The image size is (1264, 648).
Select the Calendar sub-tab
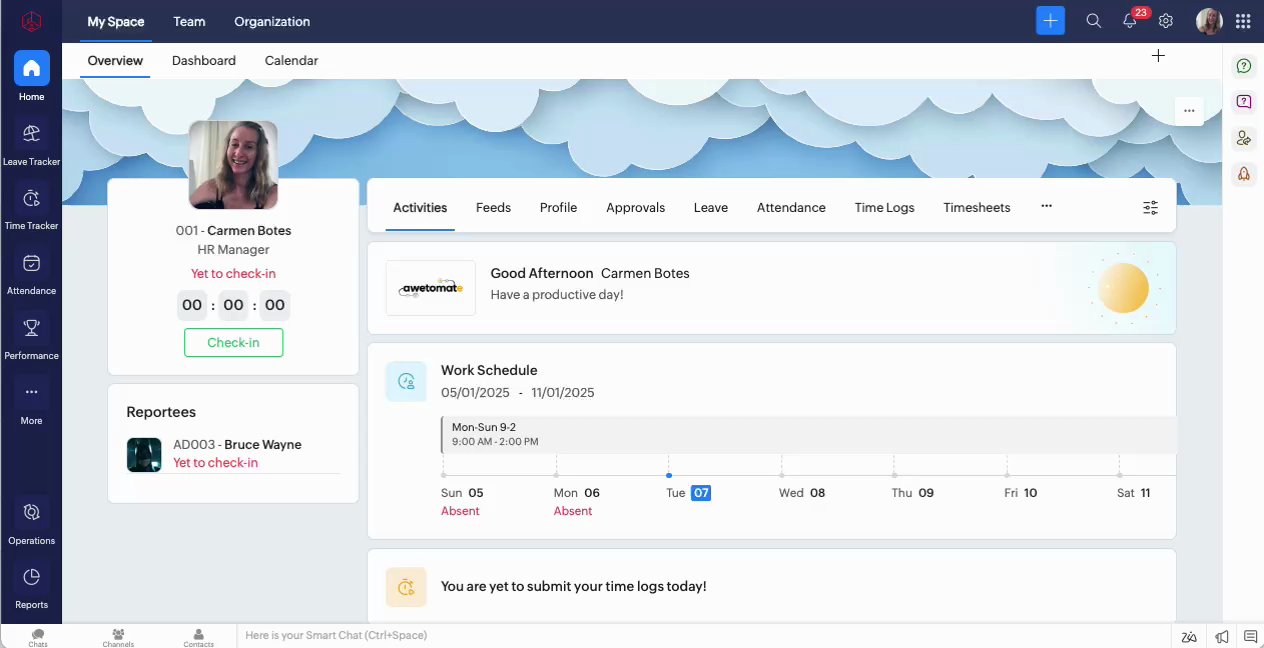pyautogui.click(x=292, y=60)
